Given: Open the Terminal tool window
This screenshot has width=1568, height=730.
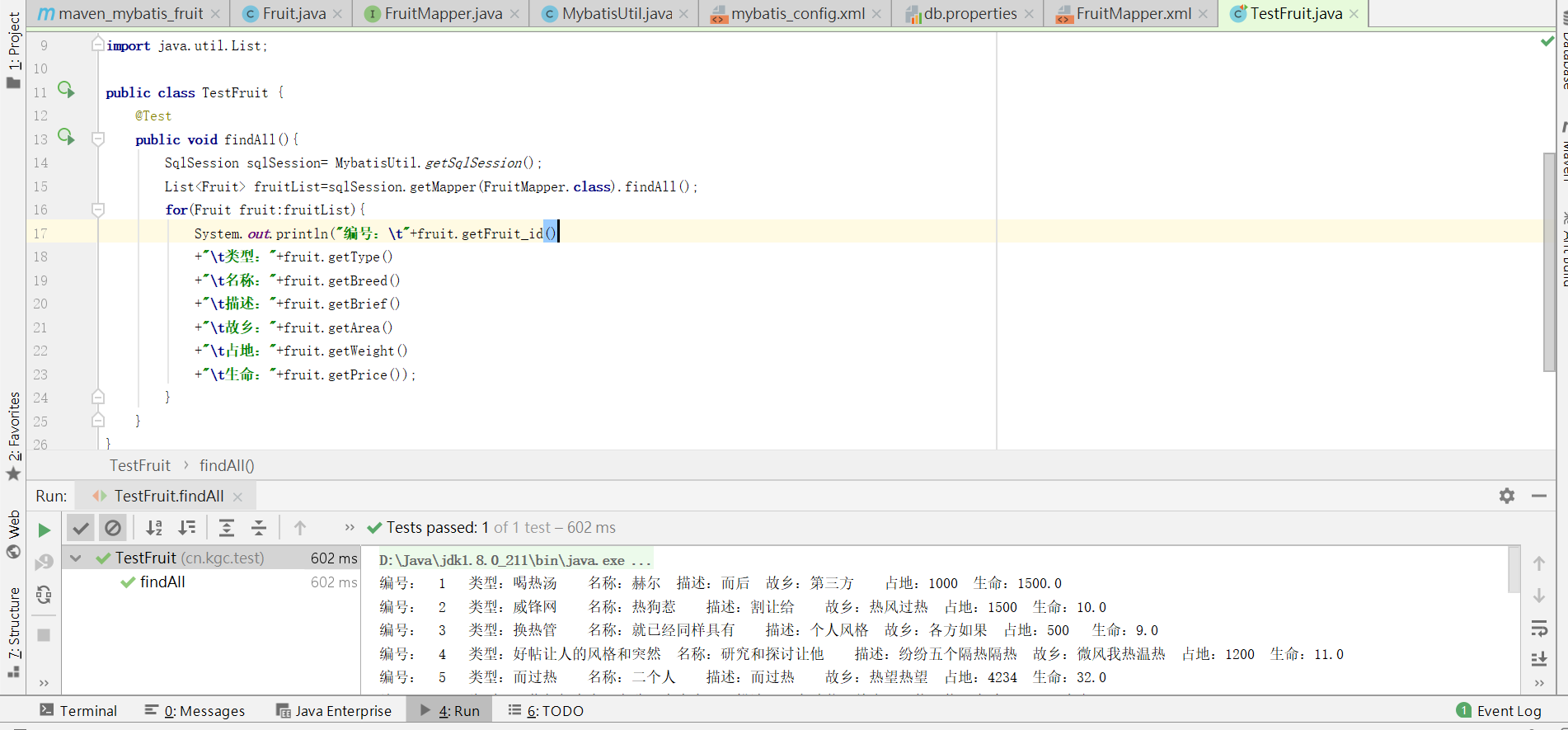Looking at the screenshot, I should point(78,710).
